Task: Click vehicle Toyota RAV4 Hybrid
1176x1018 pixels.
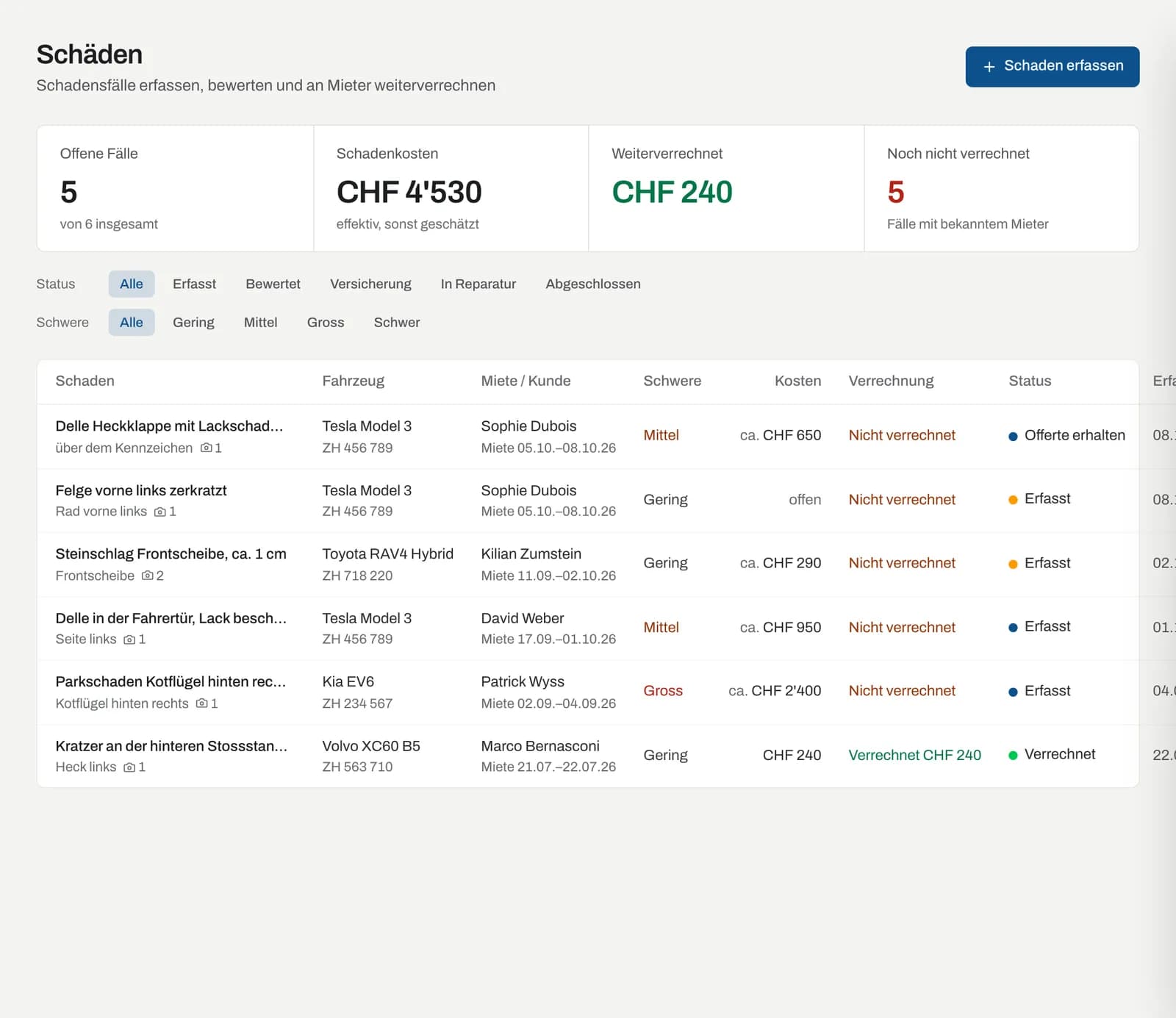Action: 387,554
